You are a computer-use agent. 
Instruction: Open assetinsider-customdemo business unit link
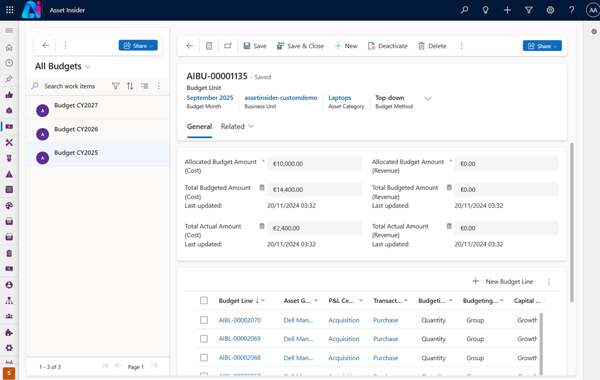pyautogui.click(x=281, y=98)
